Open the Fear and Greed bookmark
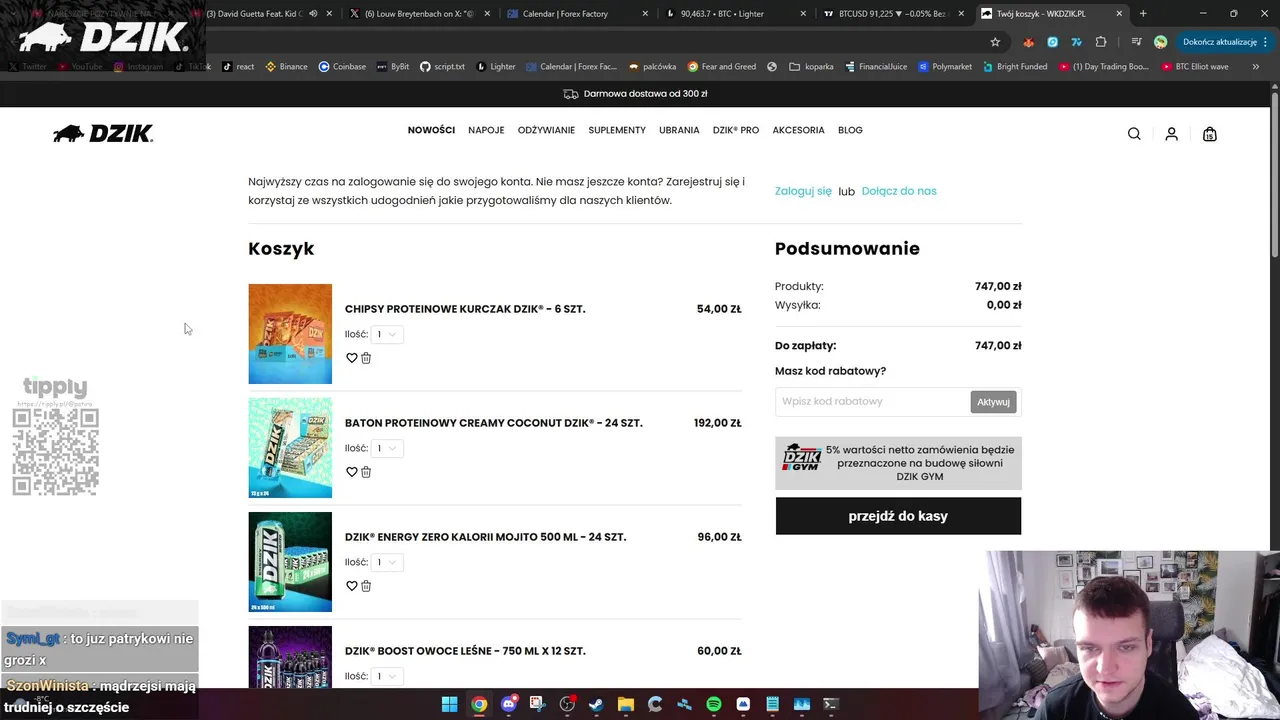This screenshot has height=720, width=1280. [721, 67]
